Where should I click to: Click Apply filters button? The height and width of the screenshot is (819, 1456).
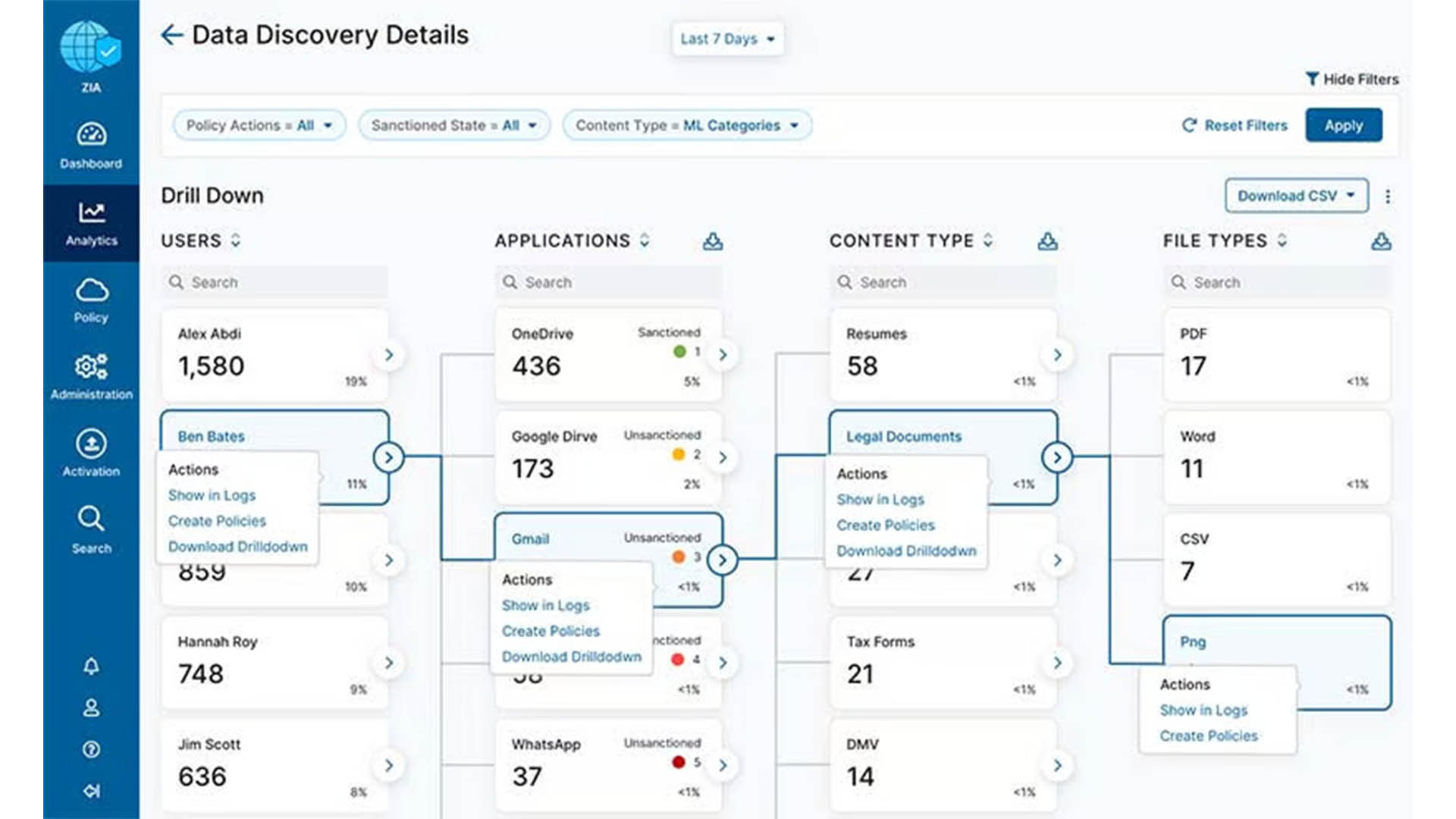tap(1343, 125)
